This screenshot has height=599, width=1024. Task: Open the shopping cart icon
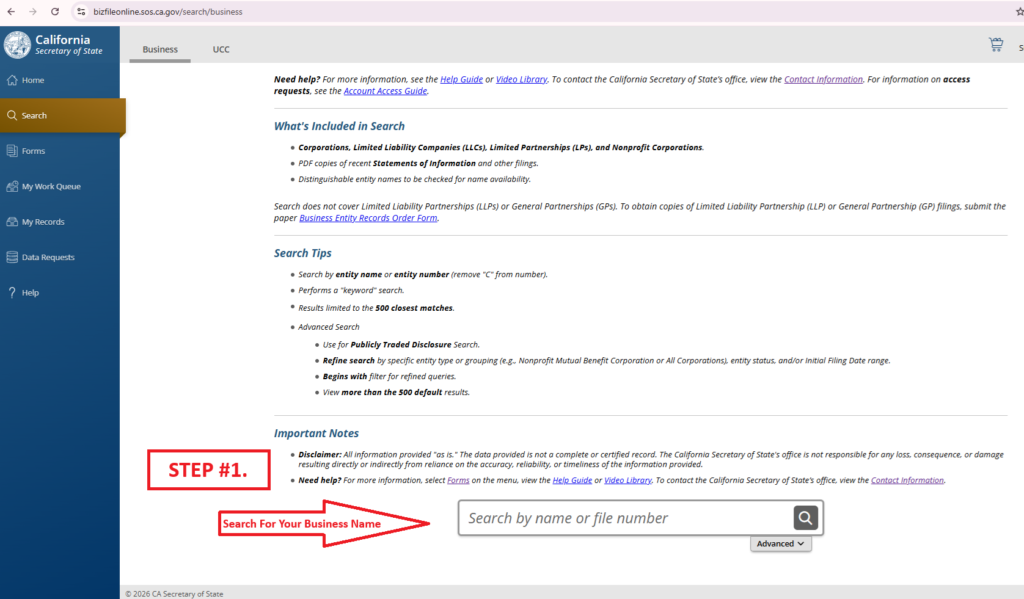tap(996, 44)
